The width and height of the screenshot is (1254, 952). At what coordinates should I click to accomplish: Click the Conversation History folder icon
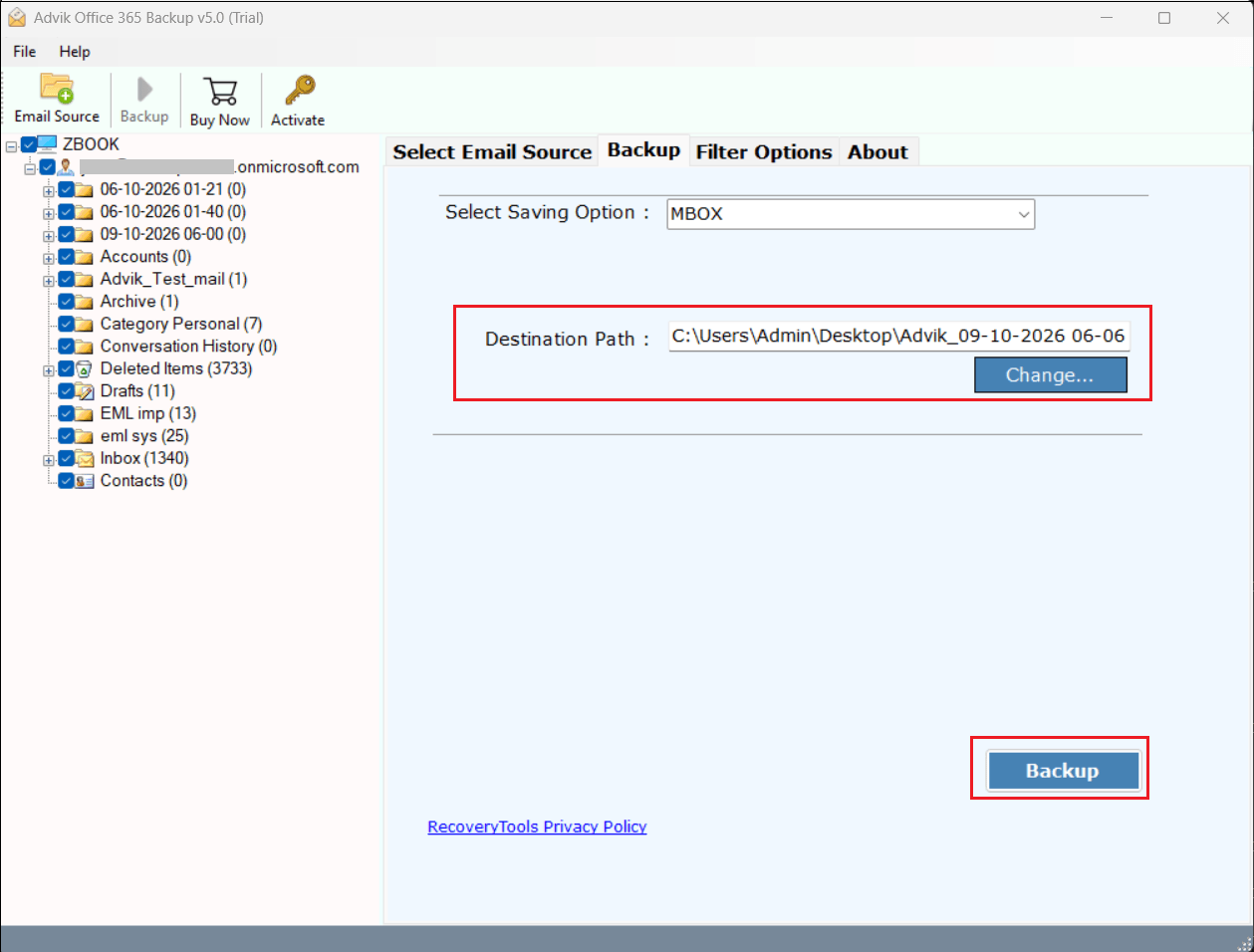(84, 347)
